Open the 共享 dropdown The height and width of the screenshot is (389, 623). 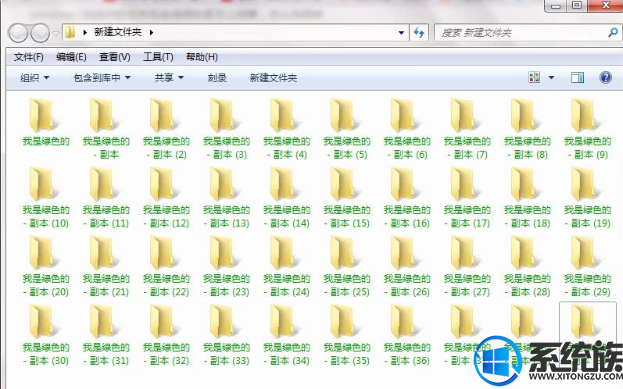[169, 78]
